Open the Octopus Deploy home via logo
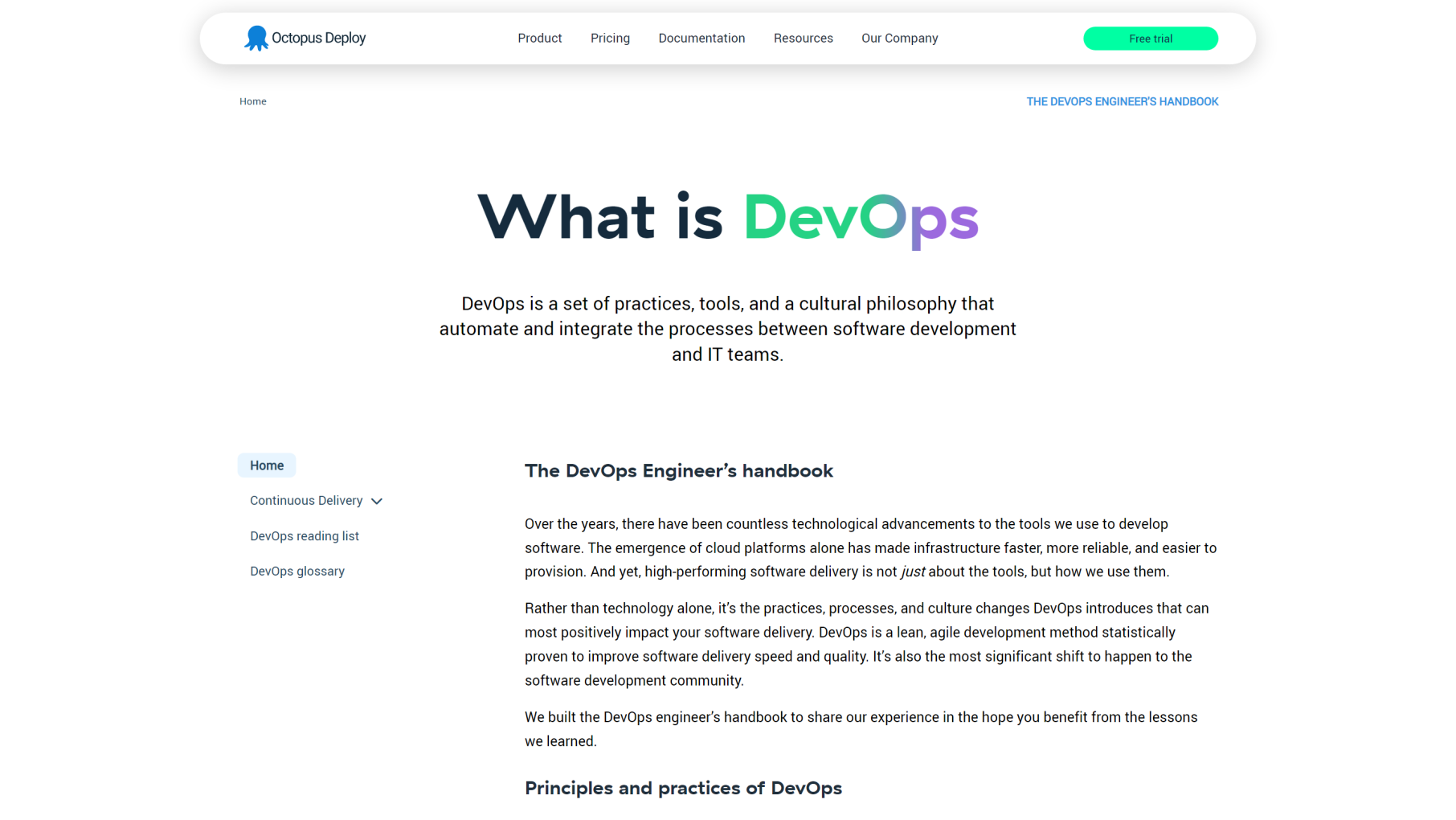1456x820 pixels. [305, 38]
